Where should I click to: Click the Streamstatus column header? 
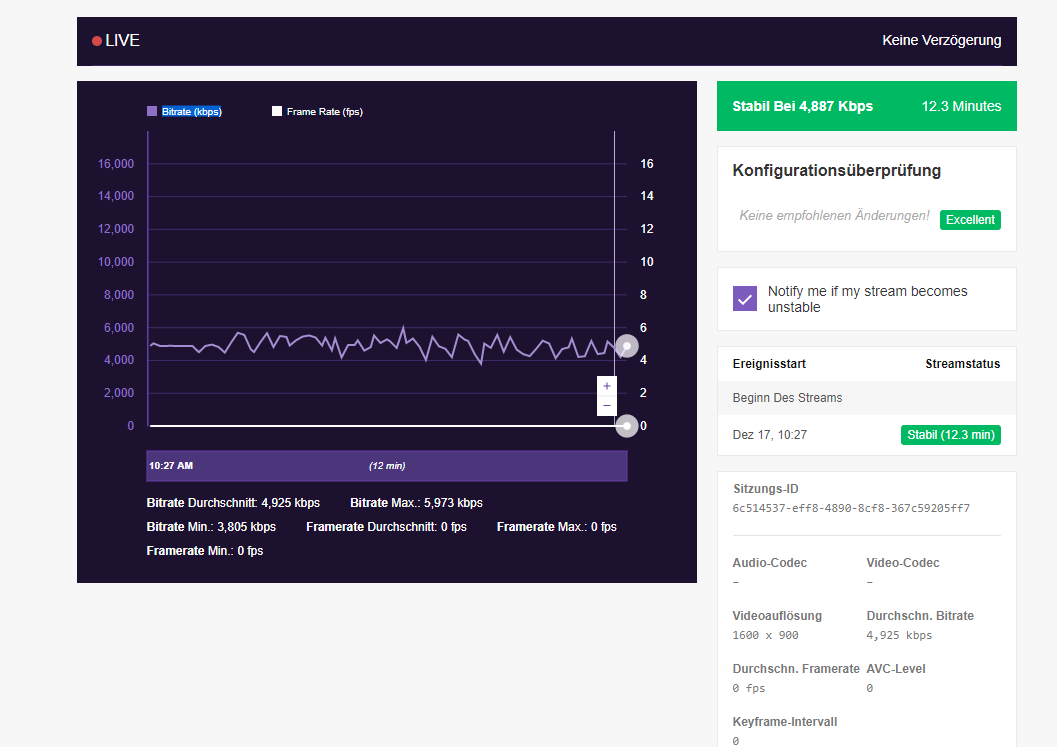pyautogui.click(x=962, y=364)
